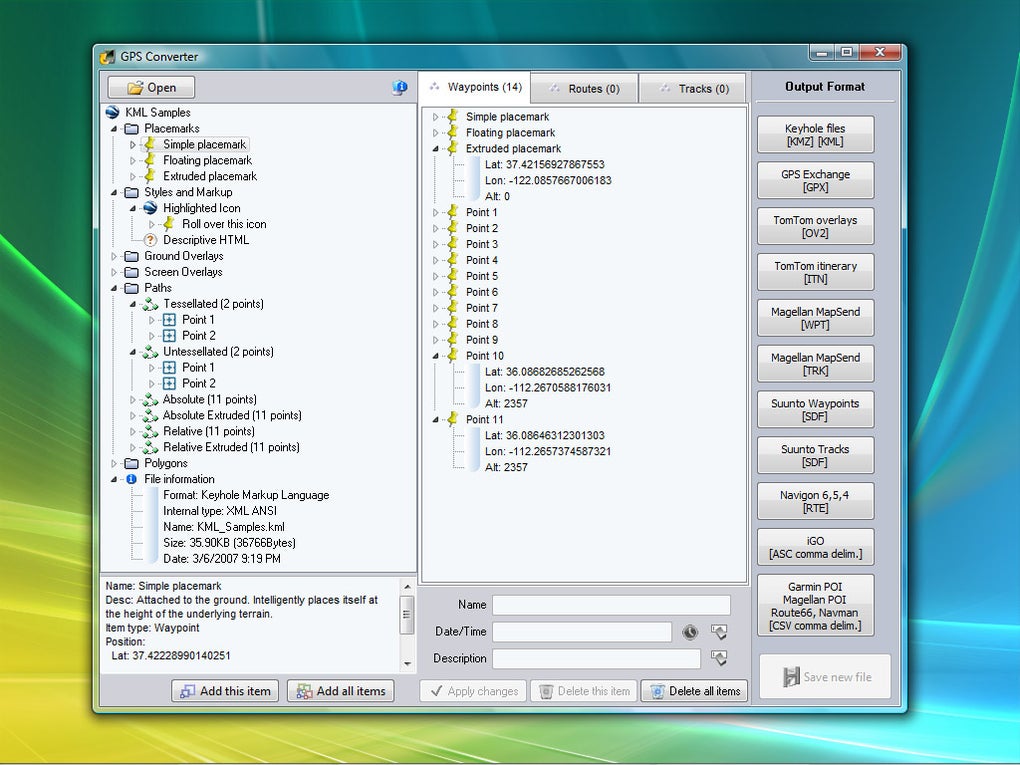Select 'Name: KML_Samples.kml' file info row
The width and height of the screenshot is (1020, 765).
point(223,527)
